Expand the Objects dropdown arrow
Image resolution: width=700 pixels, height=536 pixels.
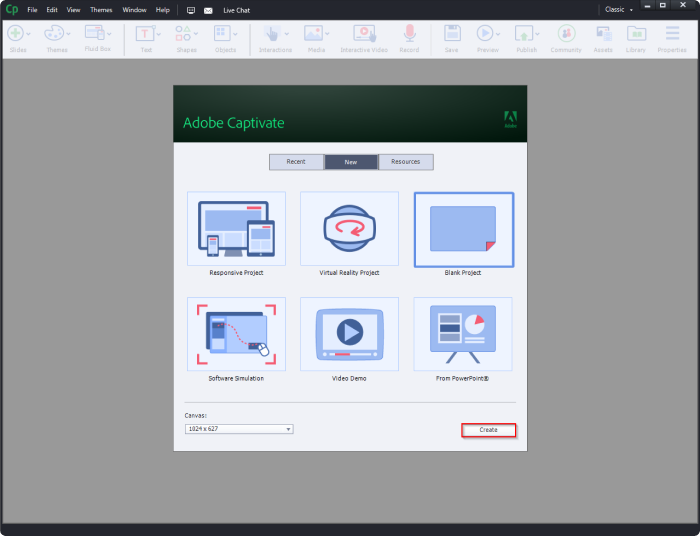click(x=235, y=34)
